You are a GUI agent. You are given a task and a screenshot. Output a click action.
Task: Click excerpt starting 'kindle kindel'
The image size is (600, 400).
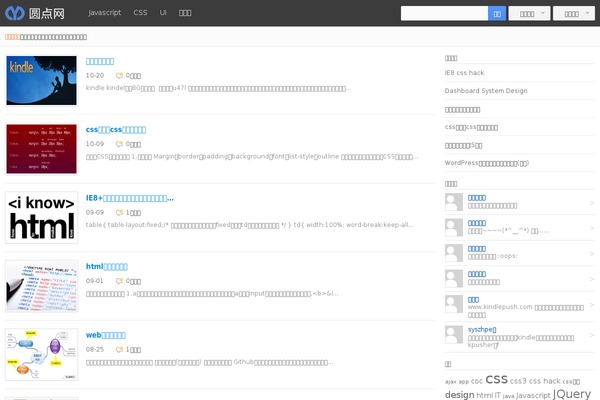[x=218, y=88]
